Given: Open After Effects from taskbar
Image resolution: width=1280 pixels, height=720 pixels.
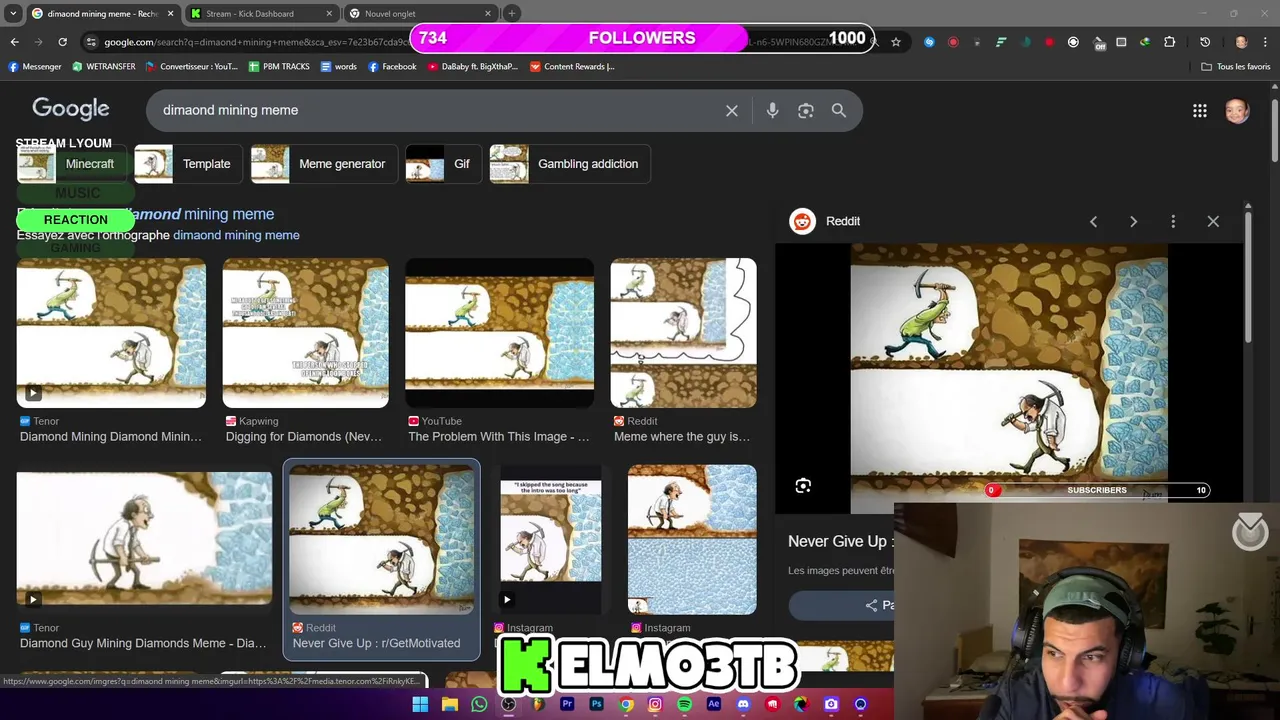Looking at the screenshot, I should coord(713,704).
